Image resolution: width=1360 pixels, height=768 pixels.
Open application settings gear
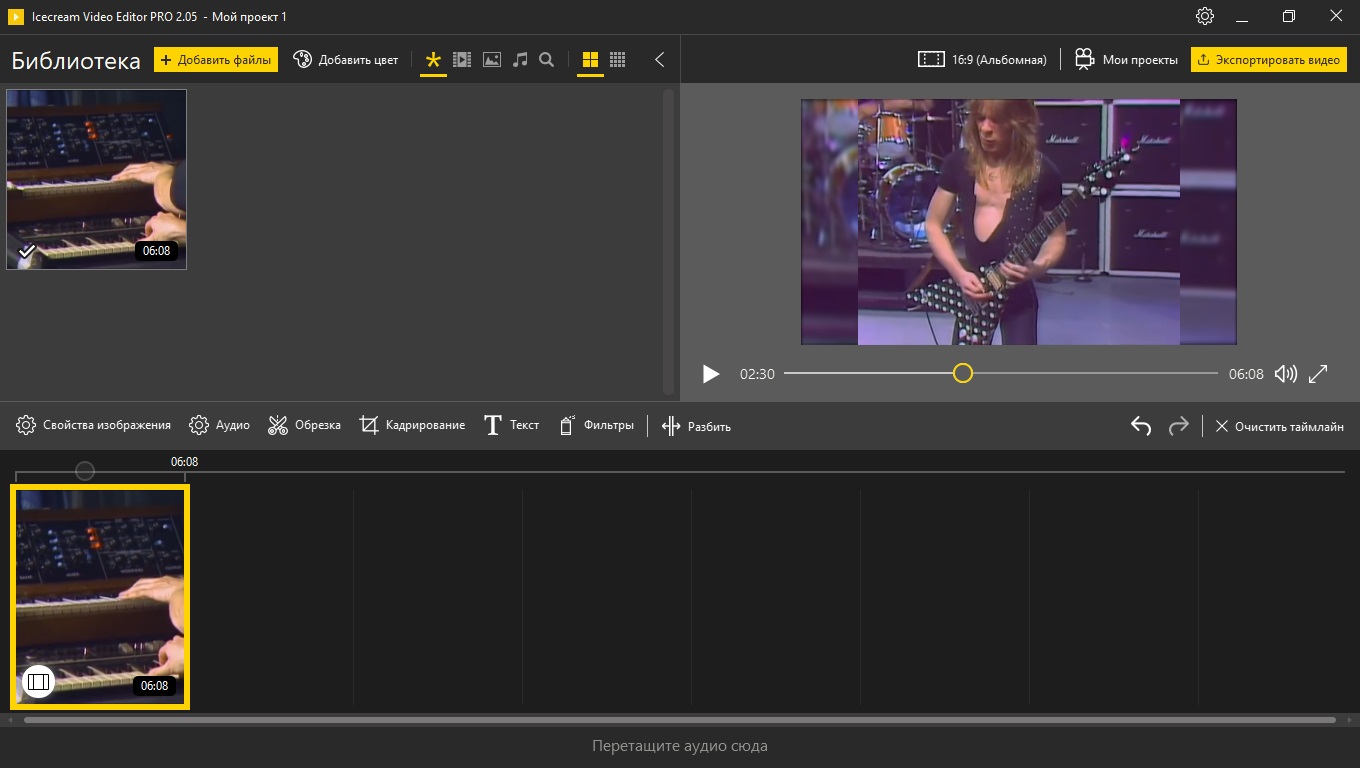1205,17
